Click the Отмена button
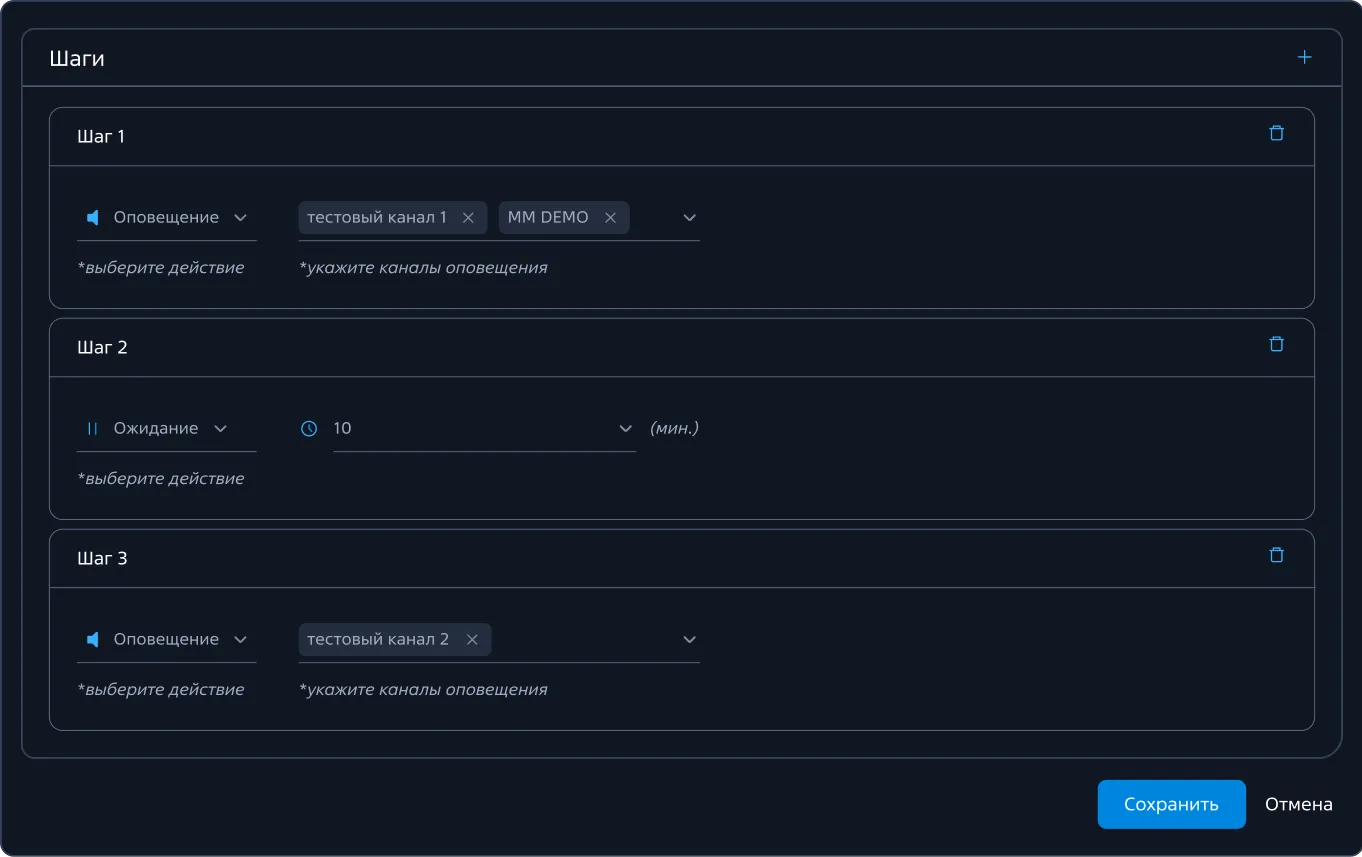This screenshot has height=857, width=1362. click(1298, 805)
